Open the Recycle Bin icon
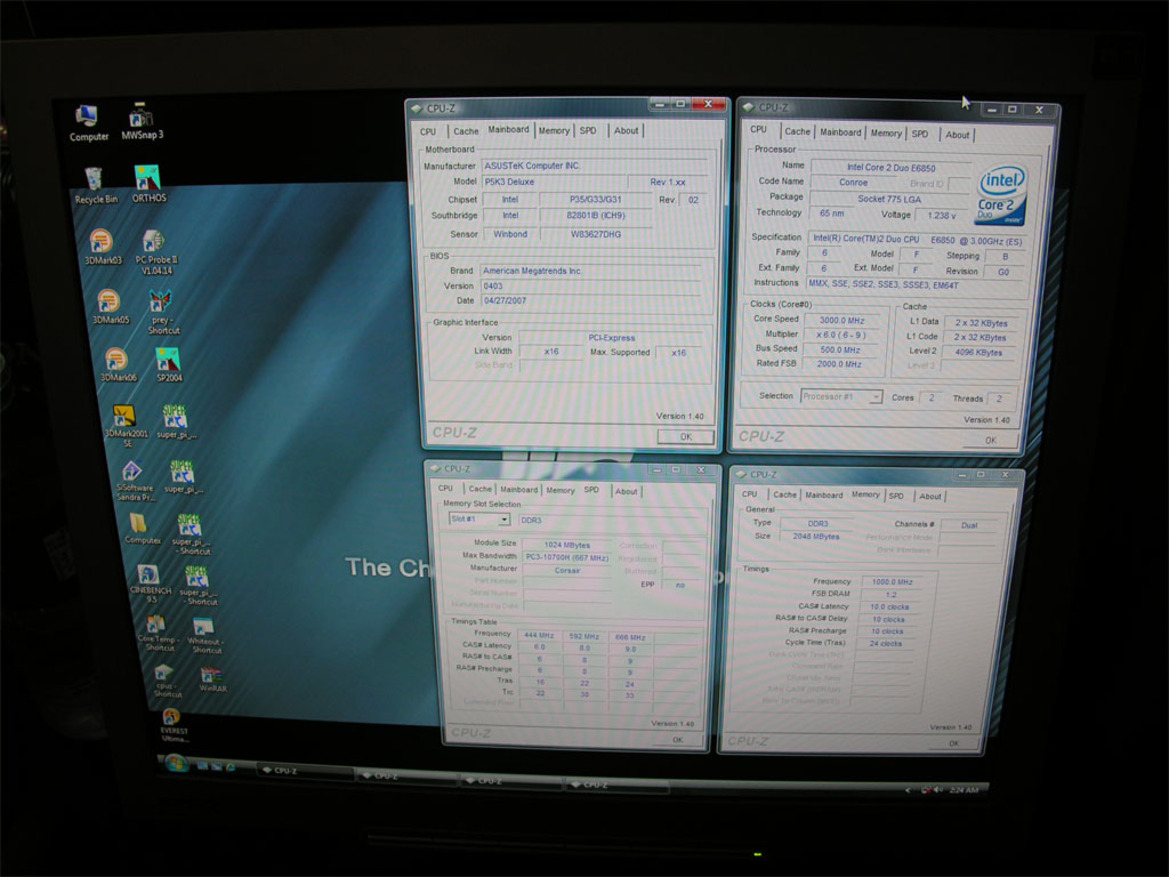Screen dimensions: 1169x877 95,185
